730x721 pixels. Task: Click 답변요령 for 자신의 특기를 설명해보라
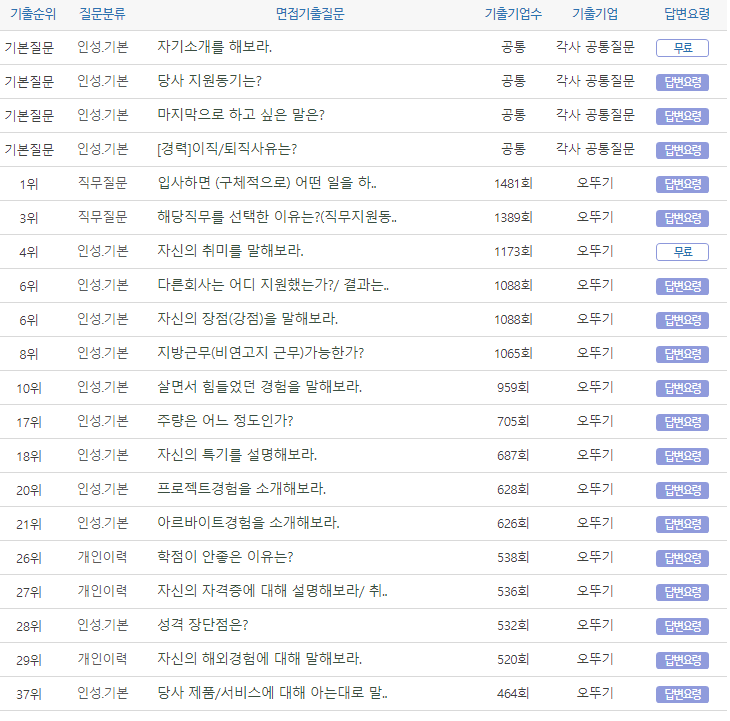(x=682, y=456)
